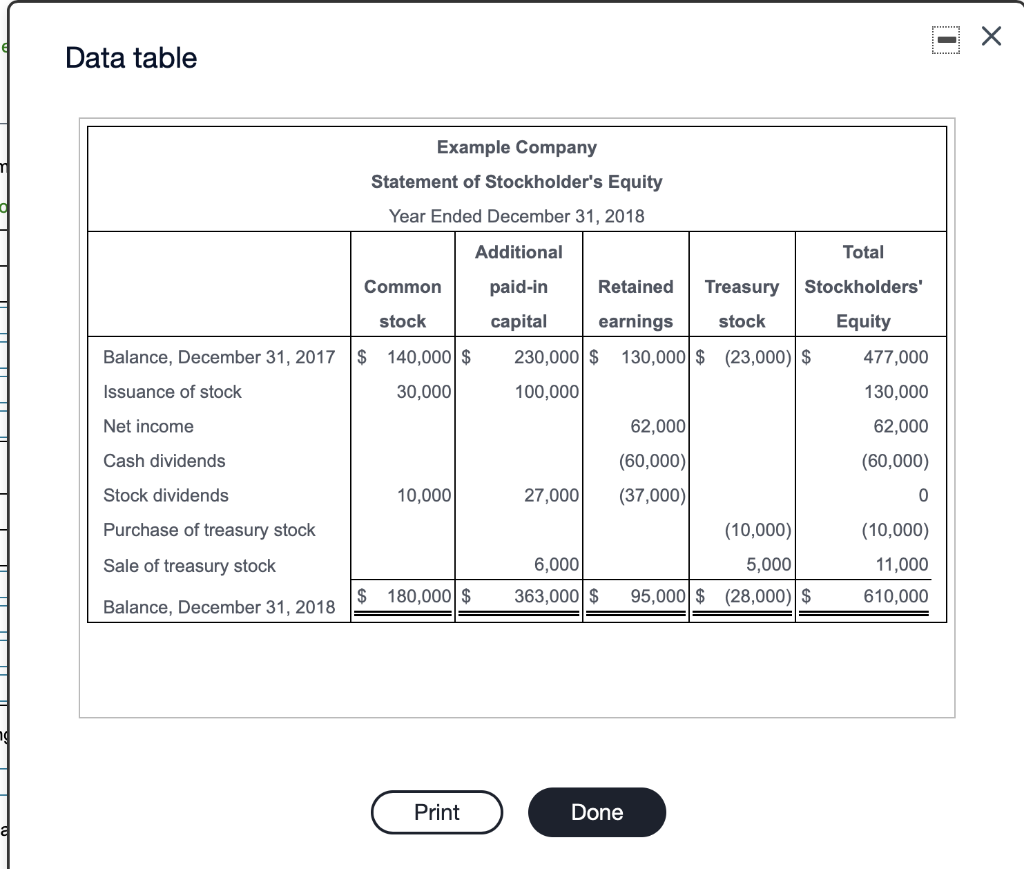Select the Total Stockholders' Equity header
This screenshot has height=869, width=1024.
click(862, 286)
